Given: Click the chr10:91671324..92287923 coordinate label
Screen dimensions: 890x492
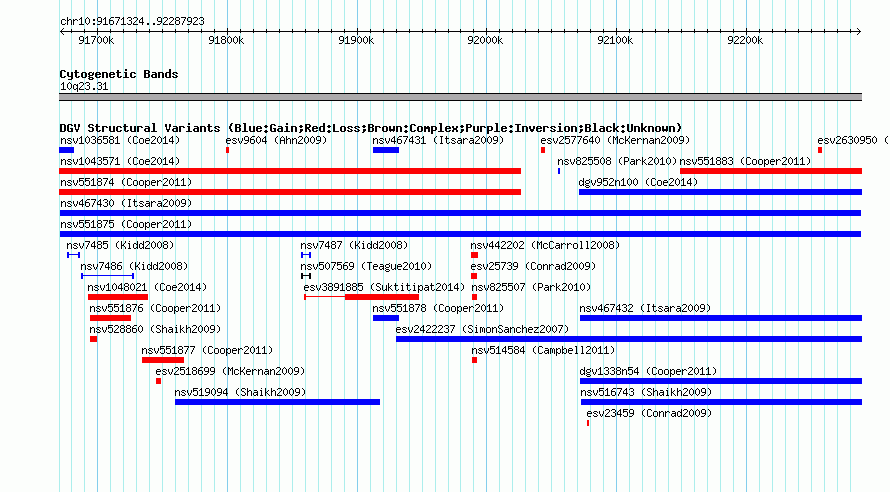Looking at the screenshot, I should click(132, 22).
